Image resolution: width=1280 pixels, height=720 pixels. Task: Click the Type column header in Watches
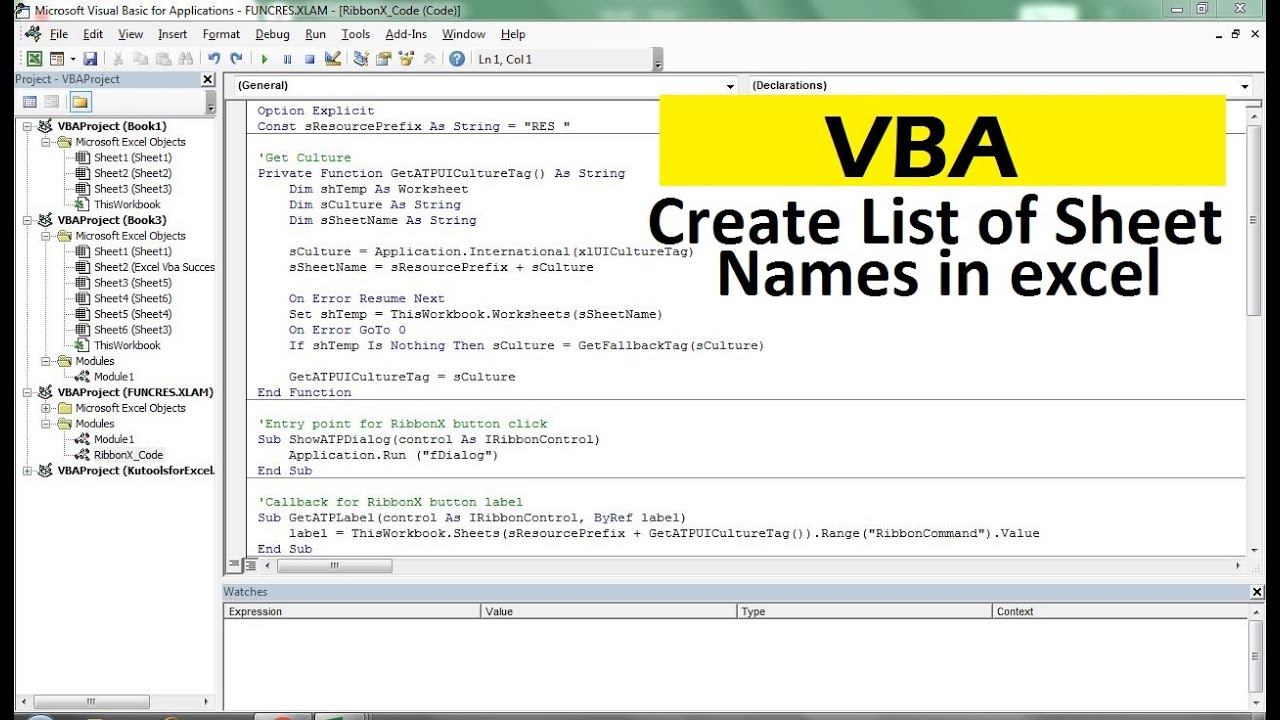pyautogui.click(x=865, y=611)
